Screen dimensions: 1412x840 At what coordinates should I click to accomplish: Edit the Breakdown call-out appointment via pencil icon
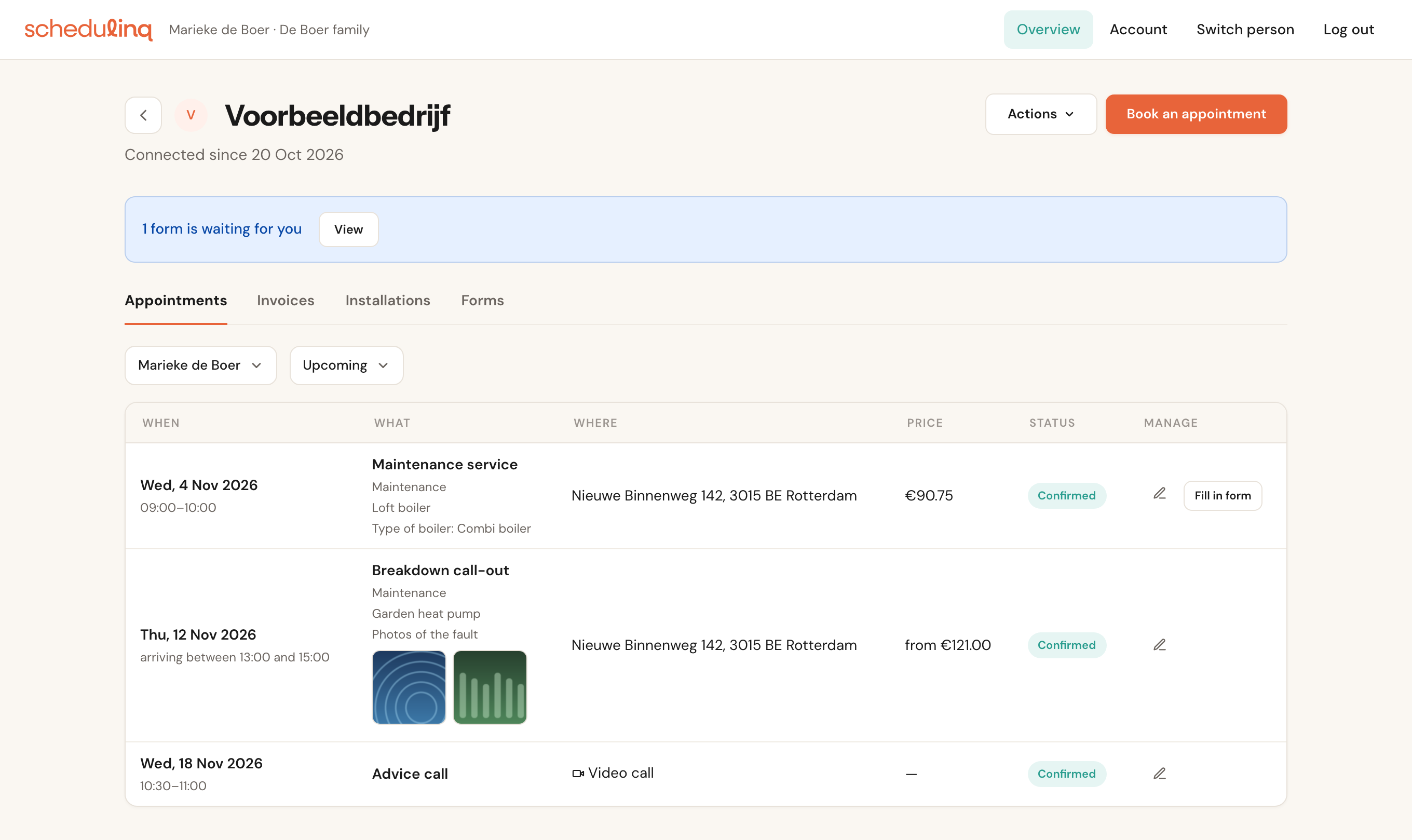(x=1160, y=645)
